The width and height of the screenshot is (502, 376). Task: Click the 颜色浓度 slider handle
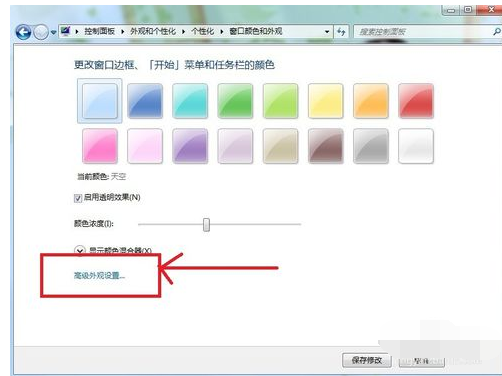click(x=206, y=225)
